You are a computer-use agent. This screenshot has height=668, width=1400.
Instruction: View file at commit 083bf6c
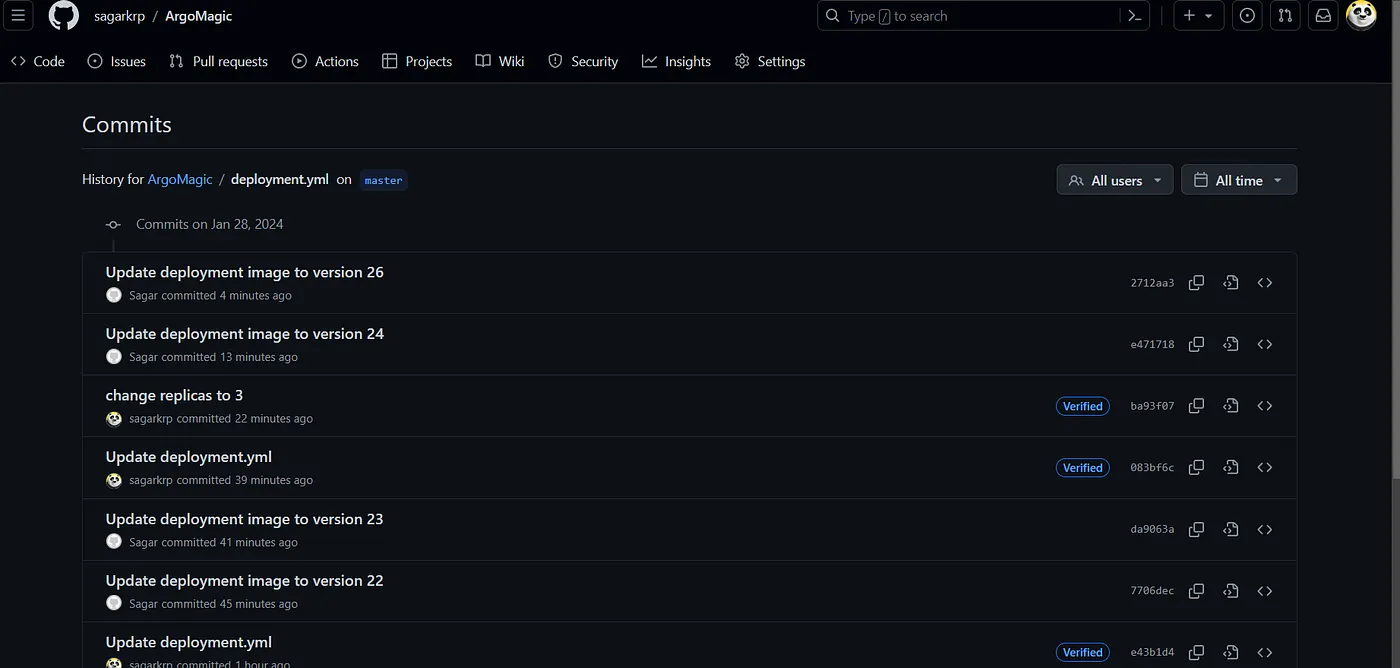pyautogui.click(x=1231, y=467)
